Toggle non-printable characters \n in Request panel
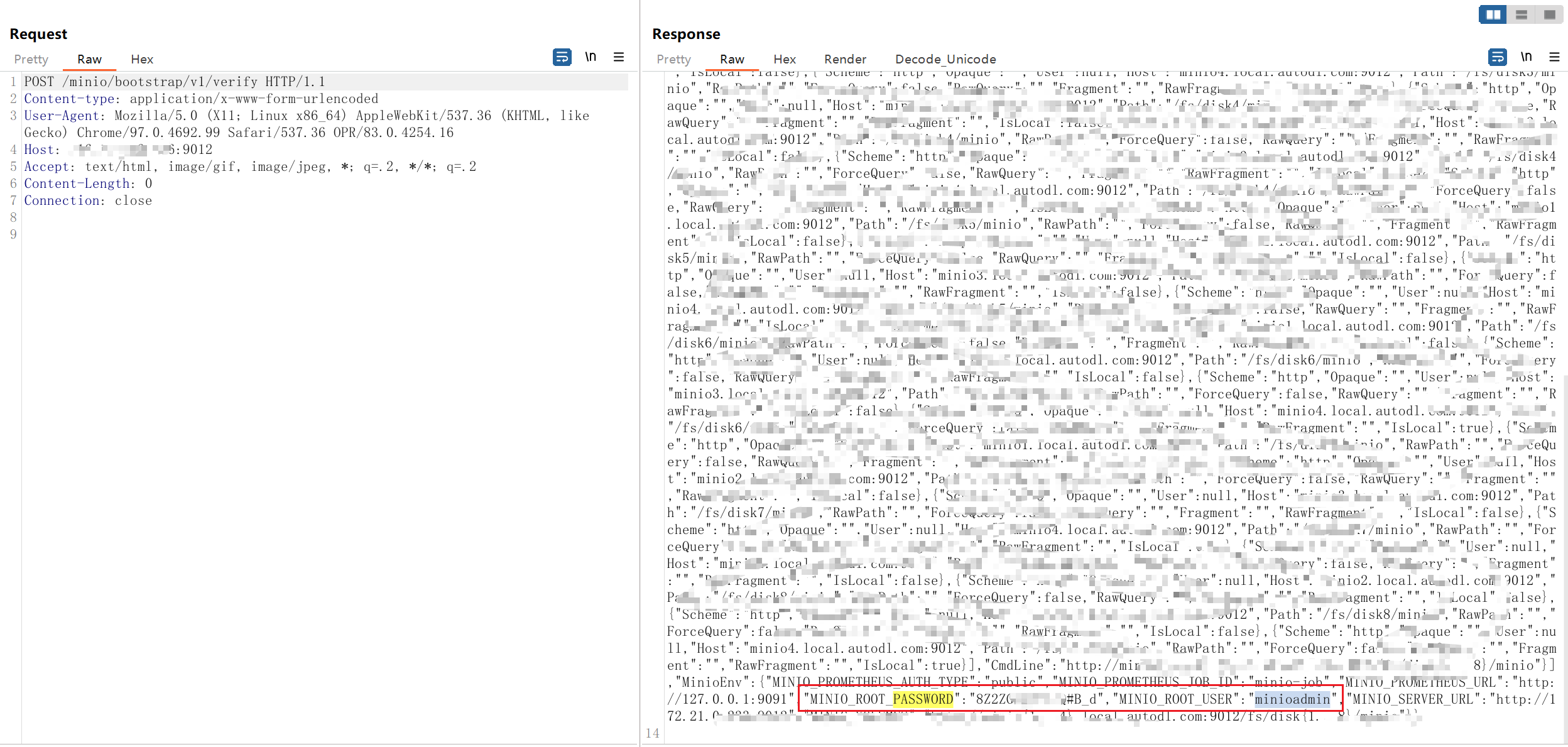1568x747 pixels. [591, 57]
